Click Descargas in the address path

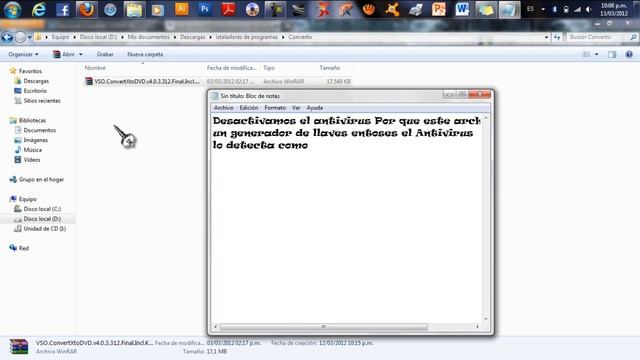(193, 37)
